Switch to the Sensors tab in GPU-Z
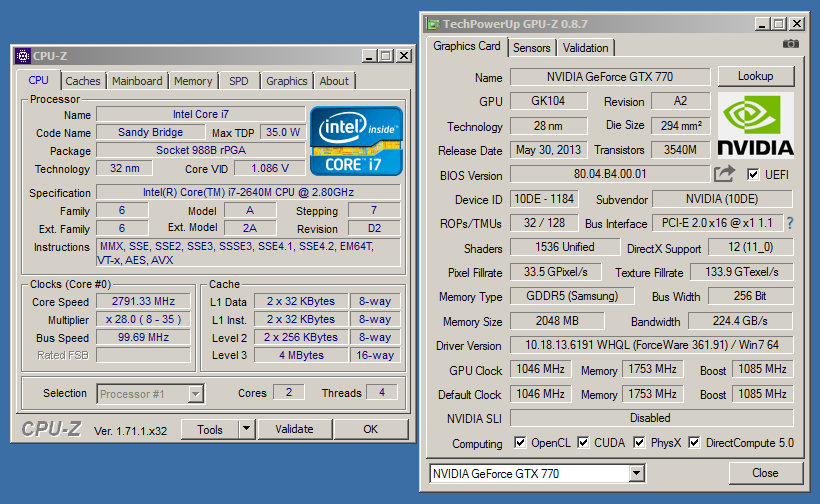The image size is (820, 504). point(531,48)
